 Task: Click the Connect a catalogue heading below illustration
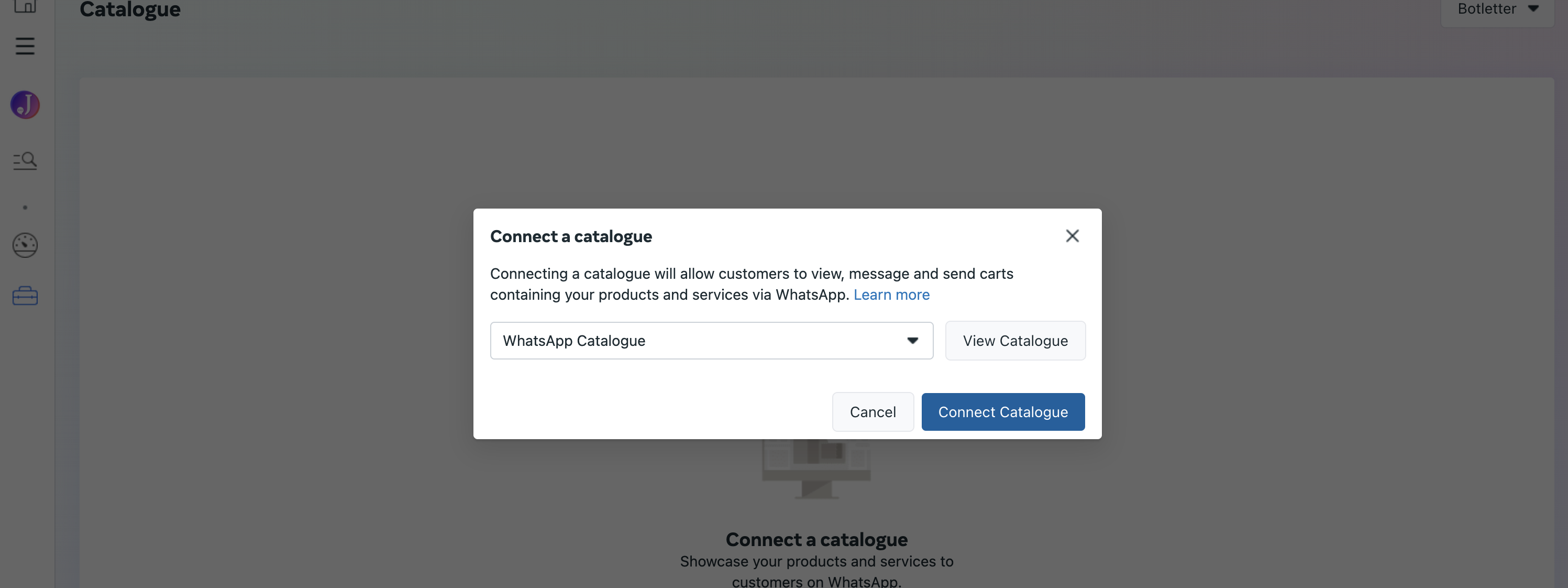[x=816, y=539]
